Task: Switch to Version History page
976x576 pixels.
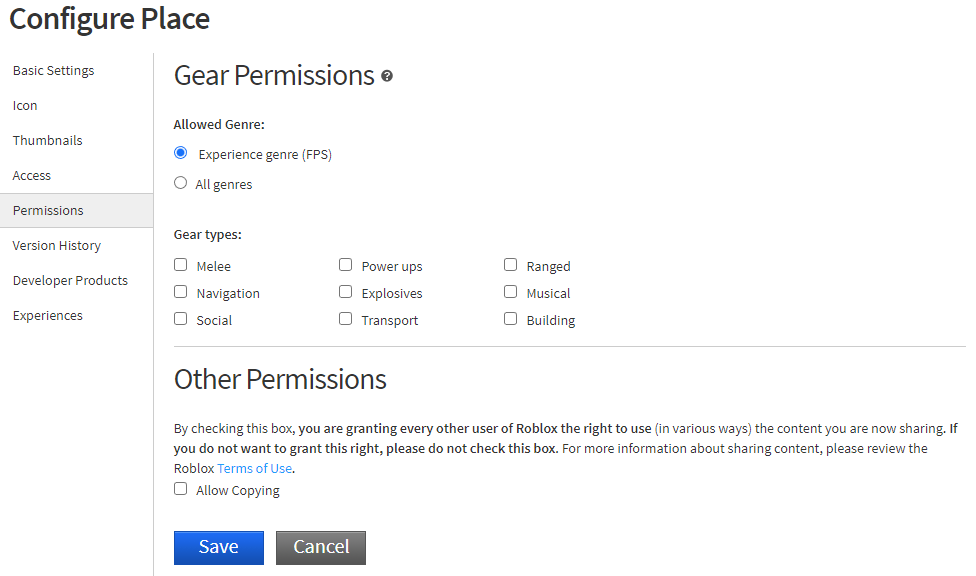Action: point(57,246)
